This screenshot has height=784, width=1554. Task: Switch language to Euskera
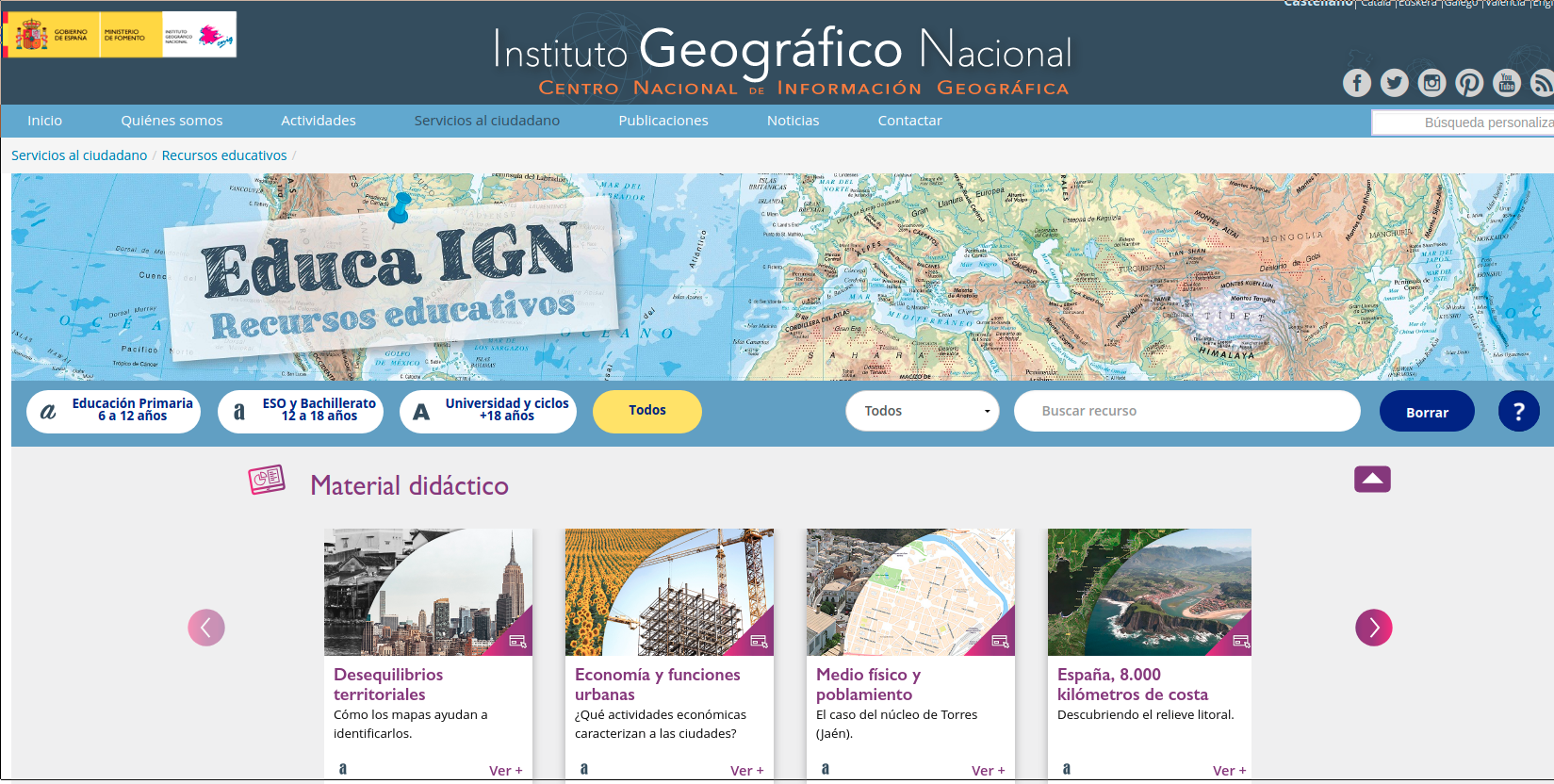[x=1417, y=4]
